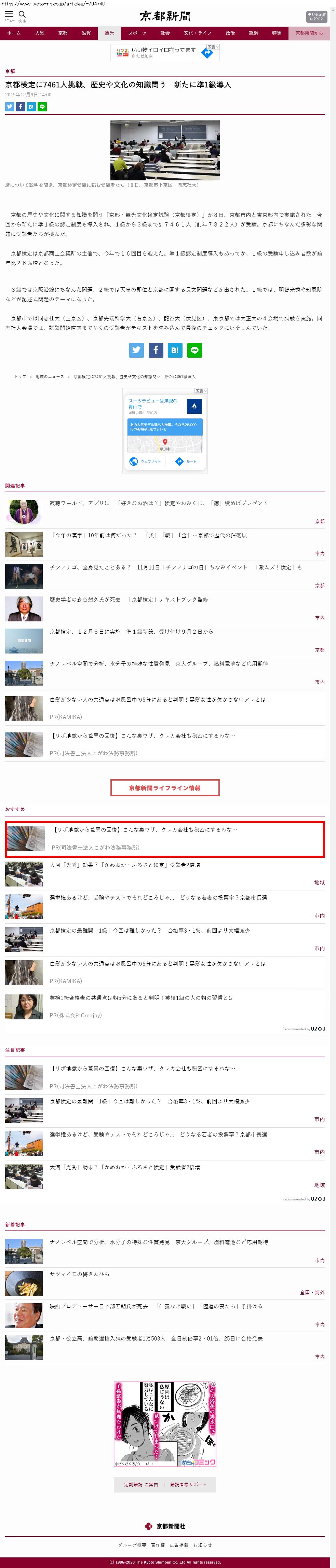Follow the 定期購読 ご案内 link
336x1568 pixels.
point(140,1485)
